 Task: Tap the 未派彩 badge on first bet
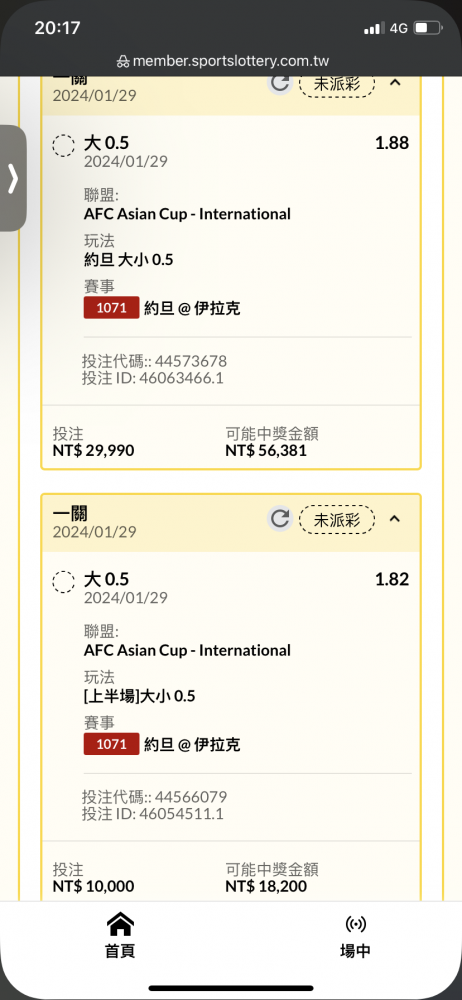click(337, 84)
